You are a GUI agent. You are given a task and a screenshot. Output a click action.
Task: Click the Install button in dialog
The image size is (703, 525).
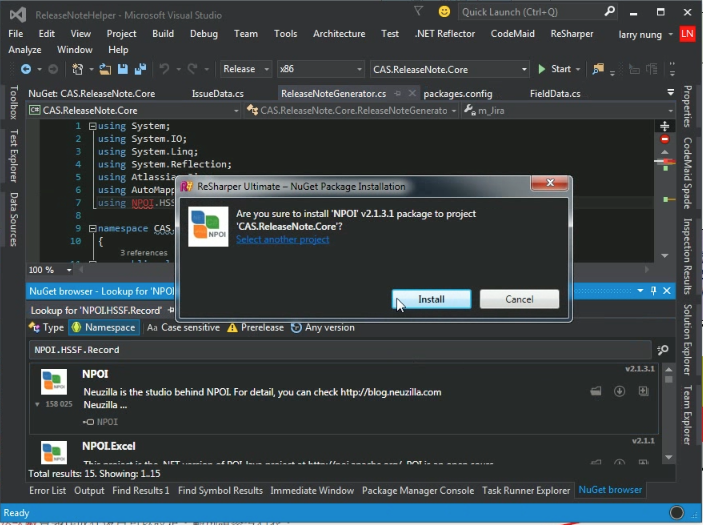(x=431, y=299)
